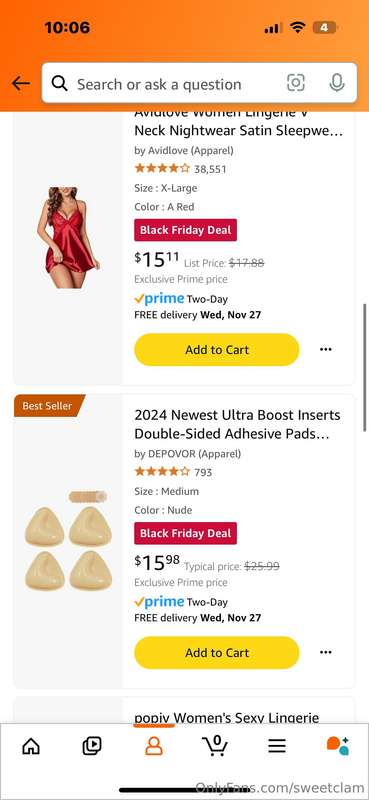View the shopping cart icon
Screen dimensions: 369x800
(215, 746)
